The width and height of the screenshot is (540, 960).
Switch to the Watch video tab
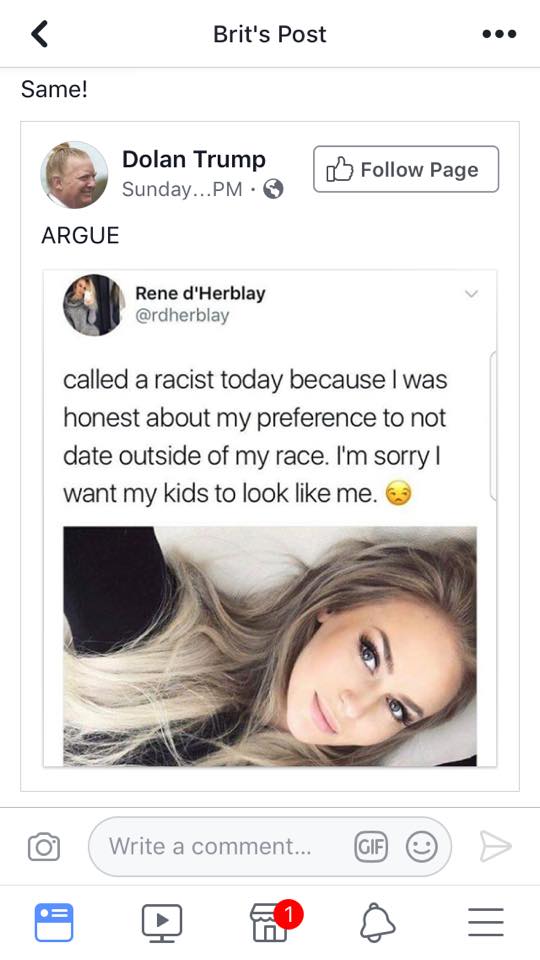pyautogui.click(x=162, y=923)
